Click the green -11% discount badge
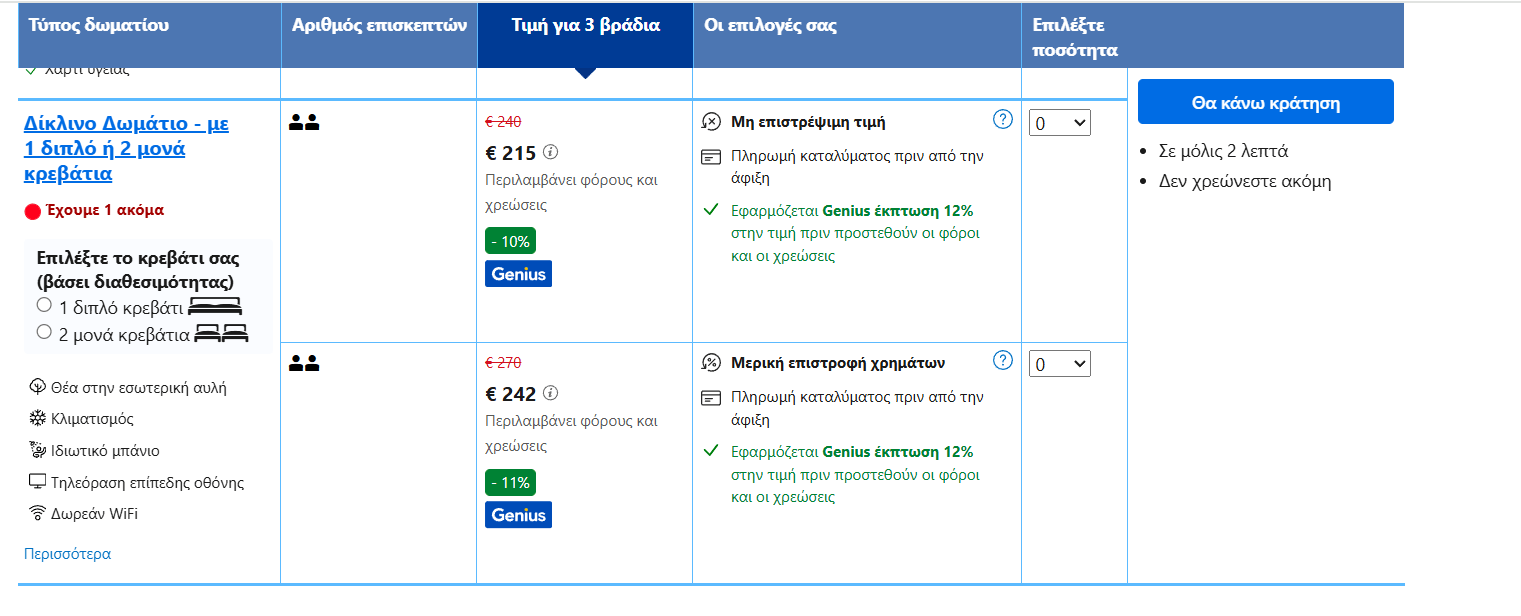 [x=510, y=482]
